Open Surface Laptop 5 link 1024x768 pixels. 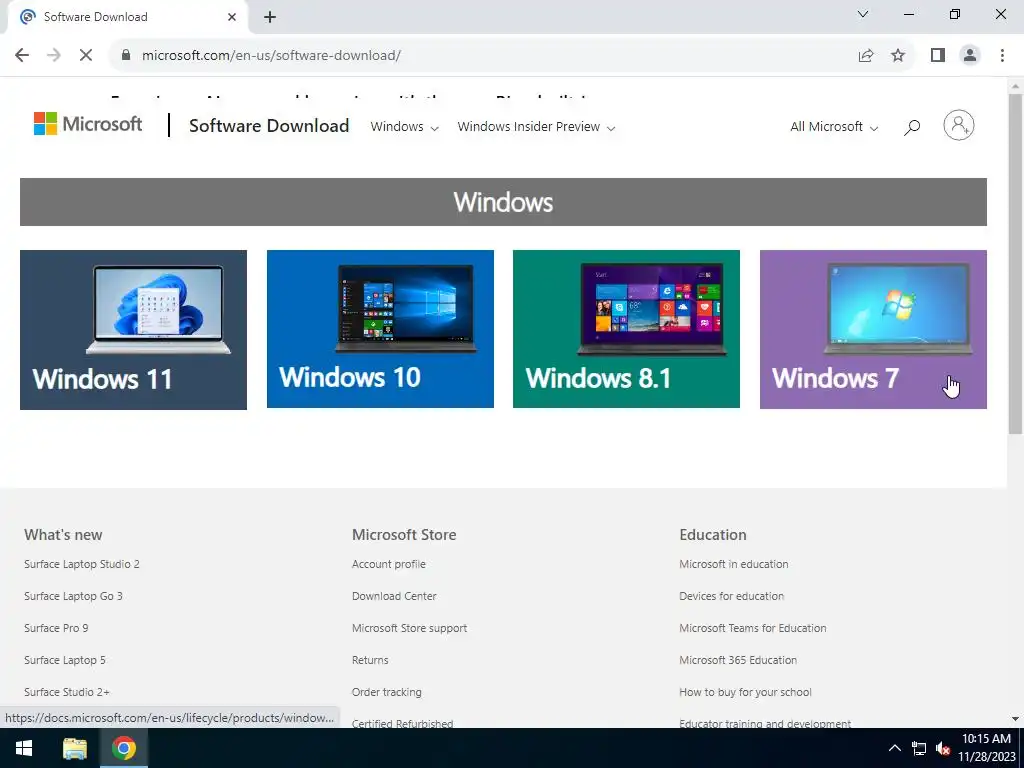tap(65, 660)
